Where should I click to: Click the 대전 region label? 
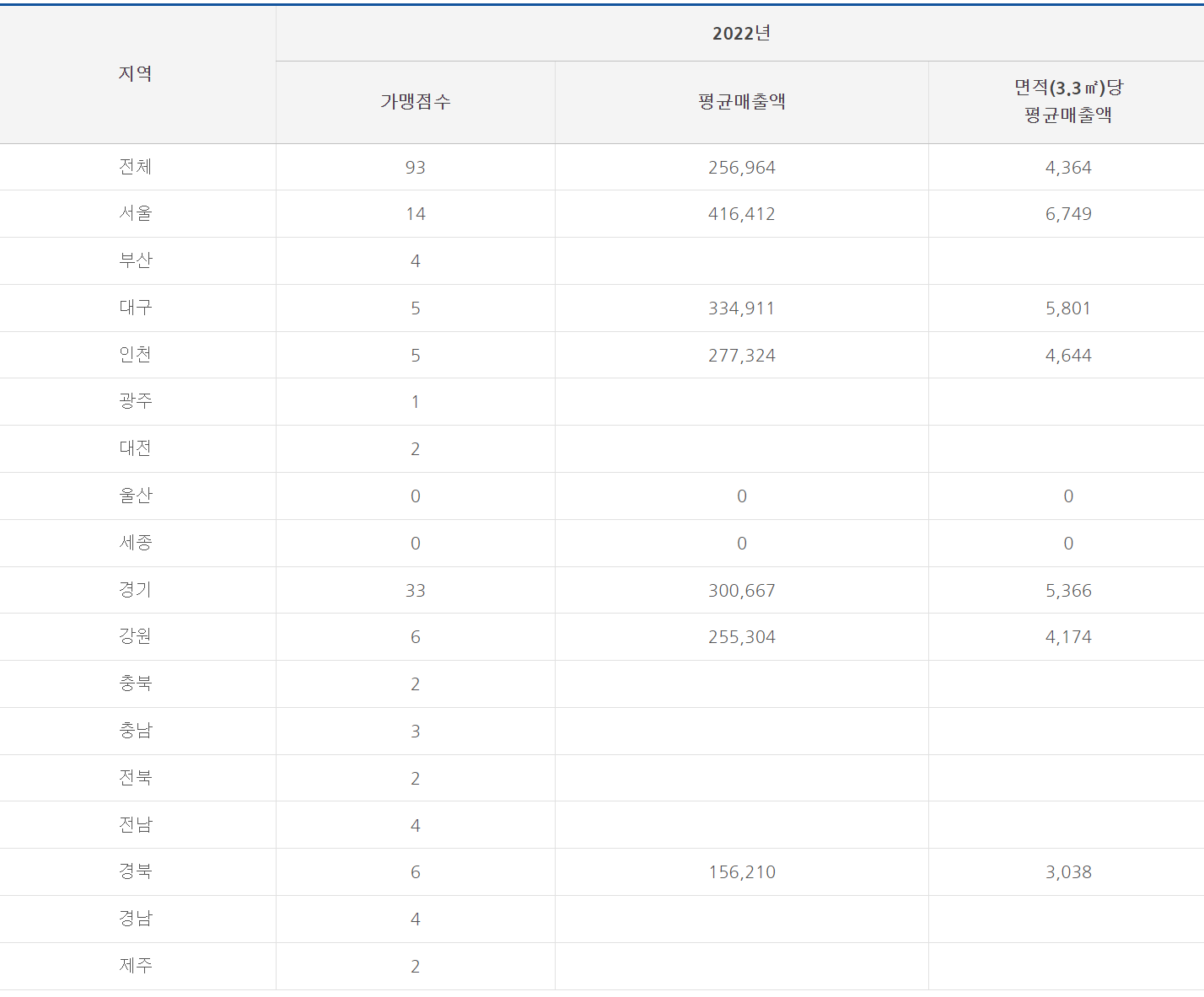pos(136,448)
